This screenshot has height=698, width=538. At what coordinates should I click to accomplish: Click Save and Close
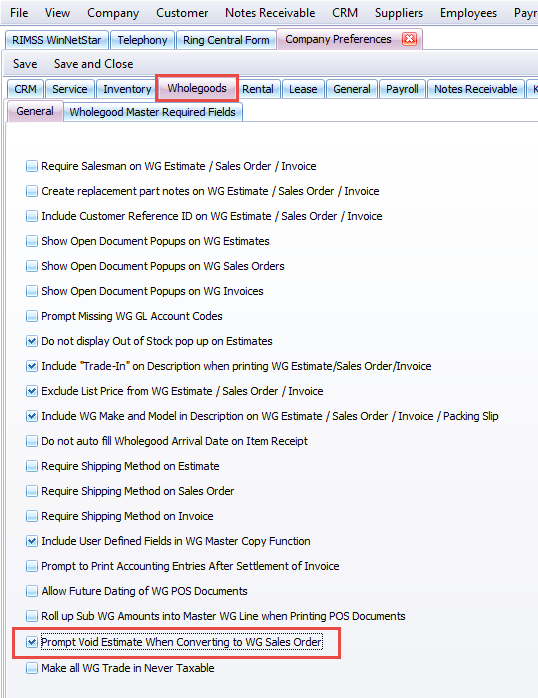pyautogui.click(x=93, y=64)
